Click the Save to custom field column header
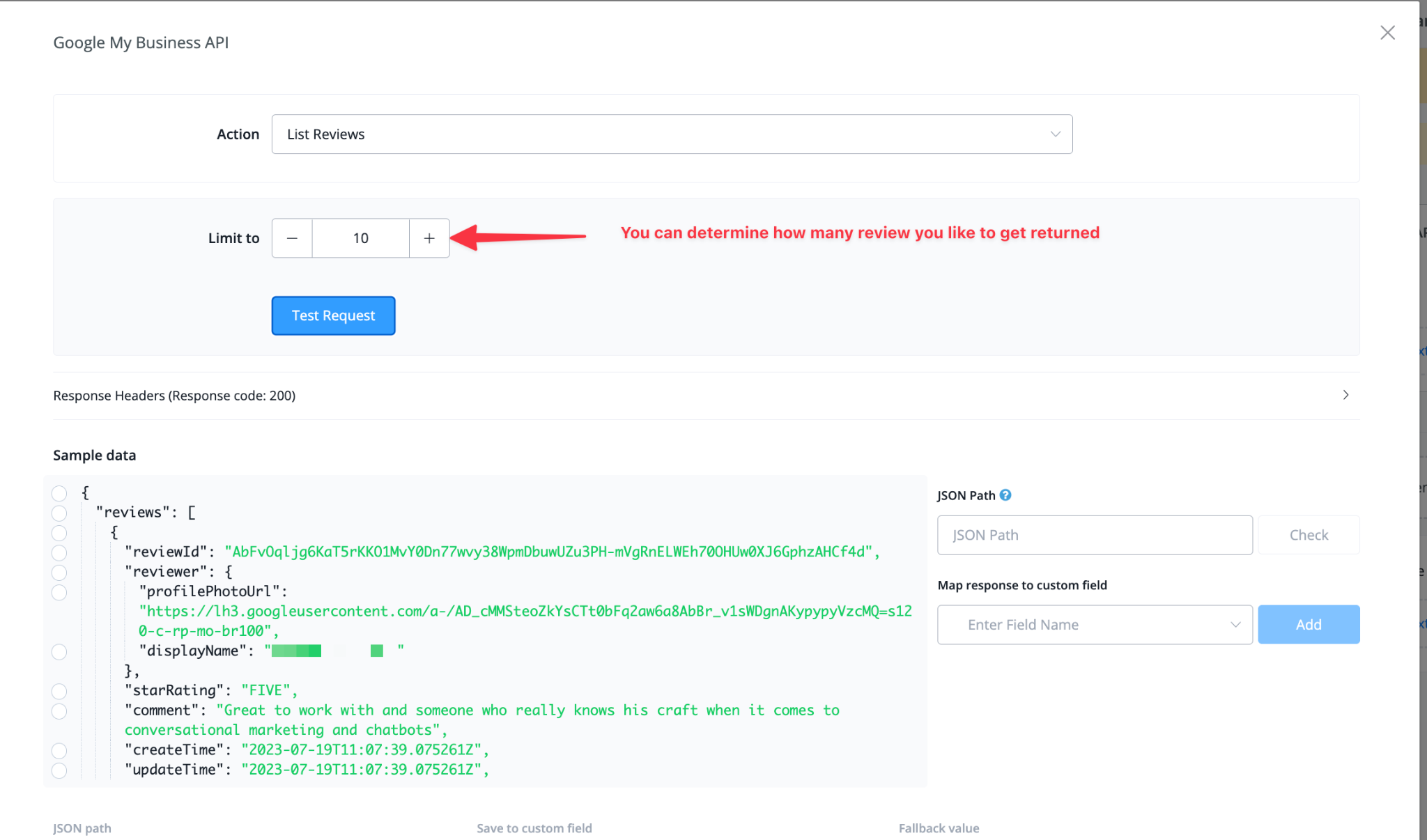The height and width of the screenshot is (840, 1427). pyautogui.click(x=534, y=828)
